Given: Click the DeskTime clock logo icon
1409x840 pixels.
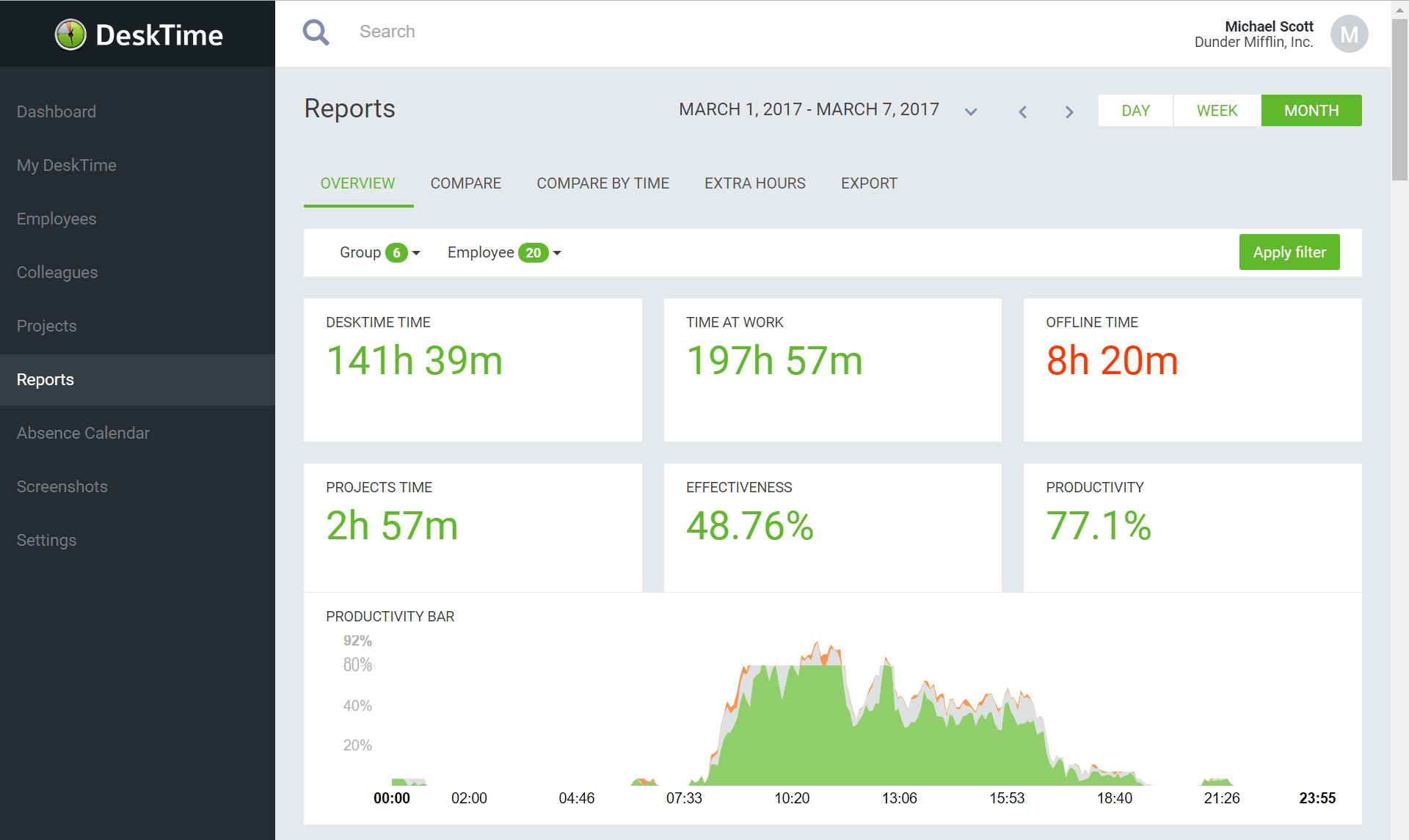Looking at the screenshot, I should (x=70, y=34).
